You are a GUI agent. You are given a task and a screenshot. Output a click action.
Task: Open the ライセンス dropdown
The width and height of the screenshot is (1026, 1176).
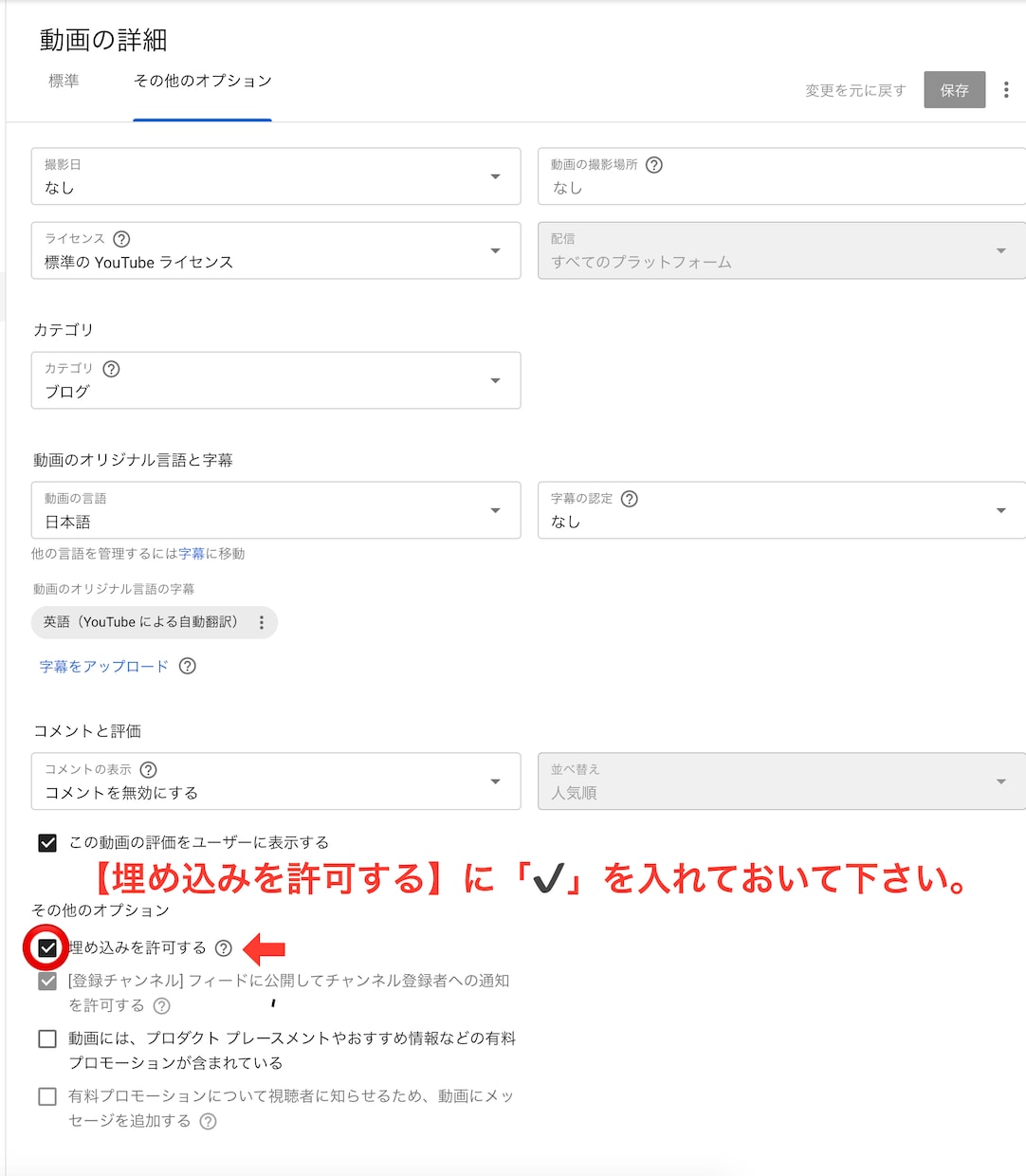click(276, 250)
